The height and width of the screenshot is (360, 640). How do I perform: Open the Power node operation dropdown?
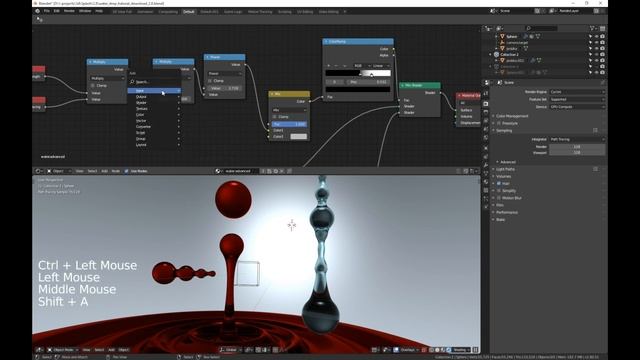pyautogui.click(x=225, y=73)
